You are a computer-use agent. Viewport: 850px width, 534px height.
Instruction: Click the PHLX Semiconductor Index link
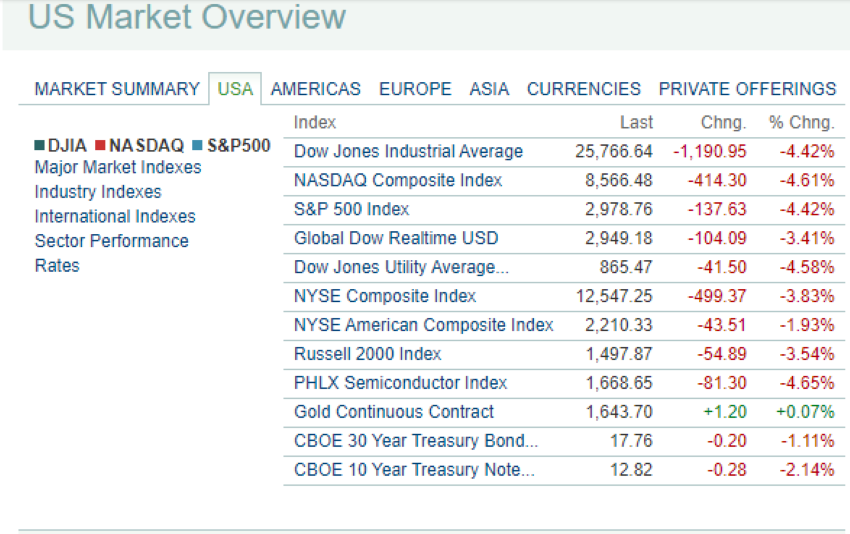400,383
